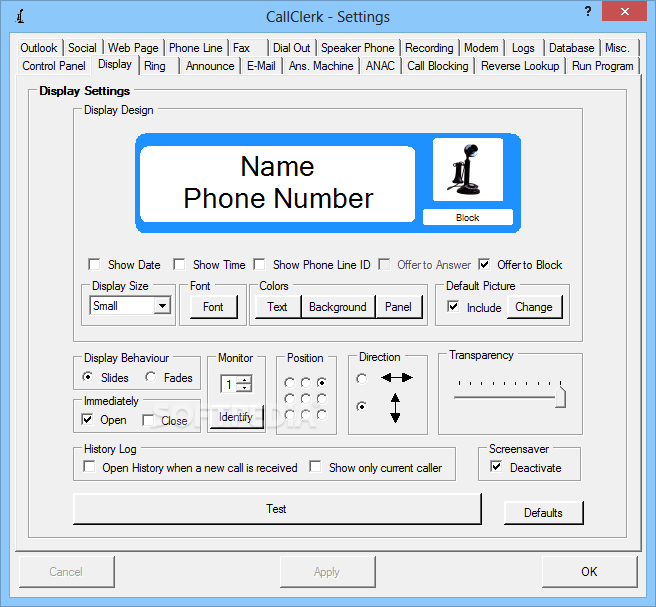Open the Logs tab
The image size is (656, 607).
[523, 48]
